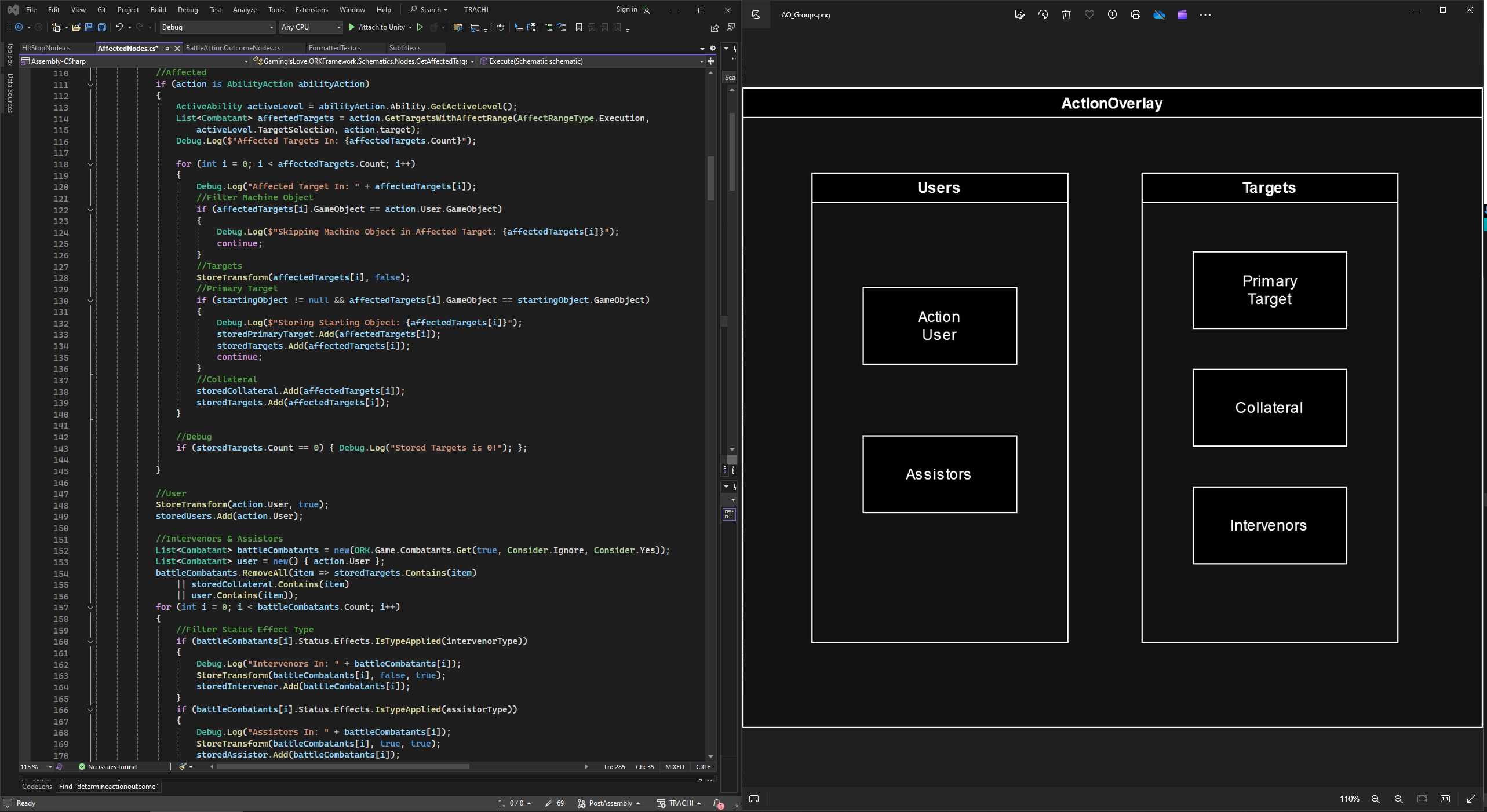This screenshot has height=812, width=1487.
Task: Collapse the for loop at line 118
Action: click(90, 164)
